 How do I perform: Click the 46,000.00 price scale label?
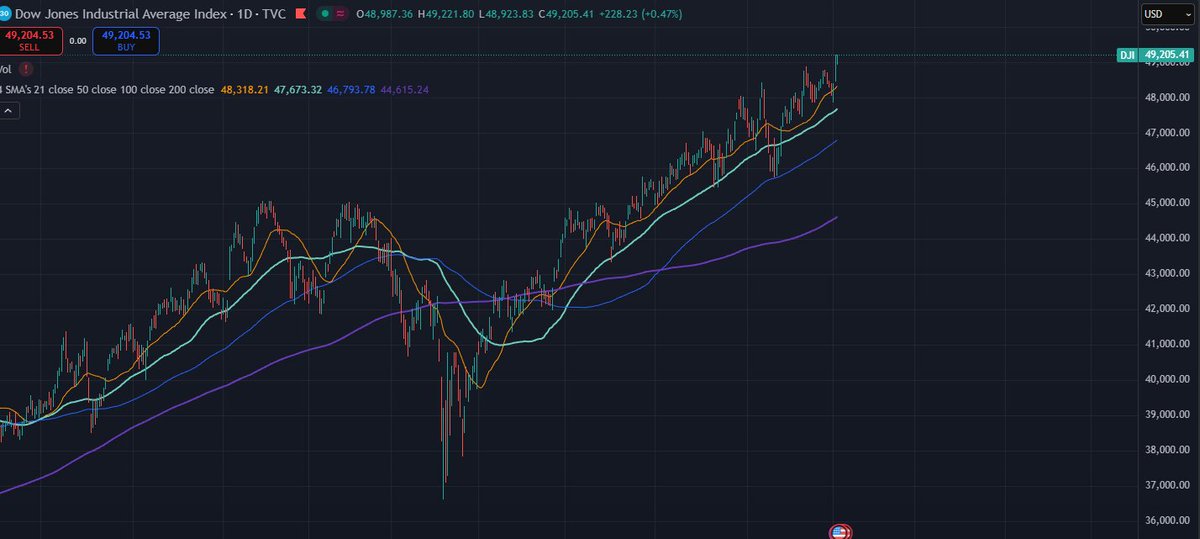[1167, 168]
